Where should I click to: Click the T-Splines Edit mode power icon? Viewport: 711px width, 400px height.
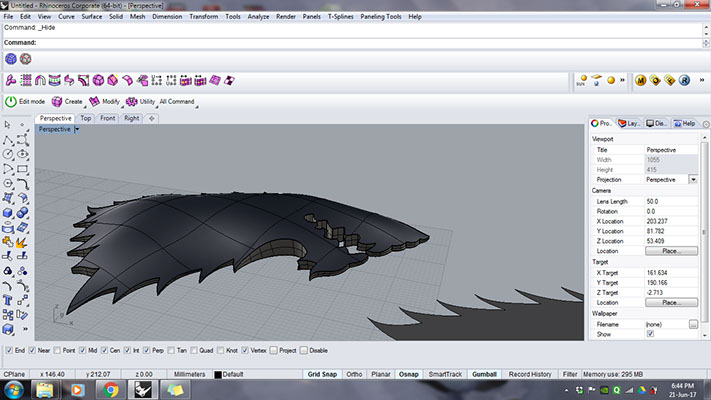pos(11,102)
